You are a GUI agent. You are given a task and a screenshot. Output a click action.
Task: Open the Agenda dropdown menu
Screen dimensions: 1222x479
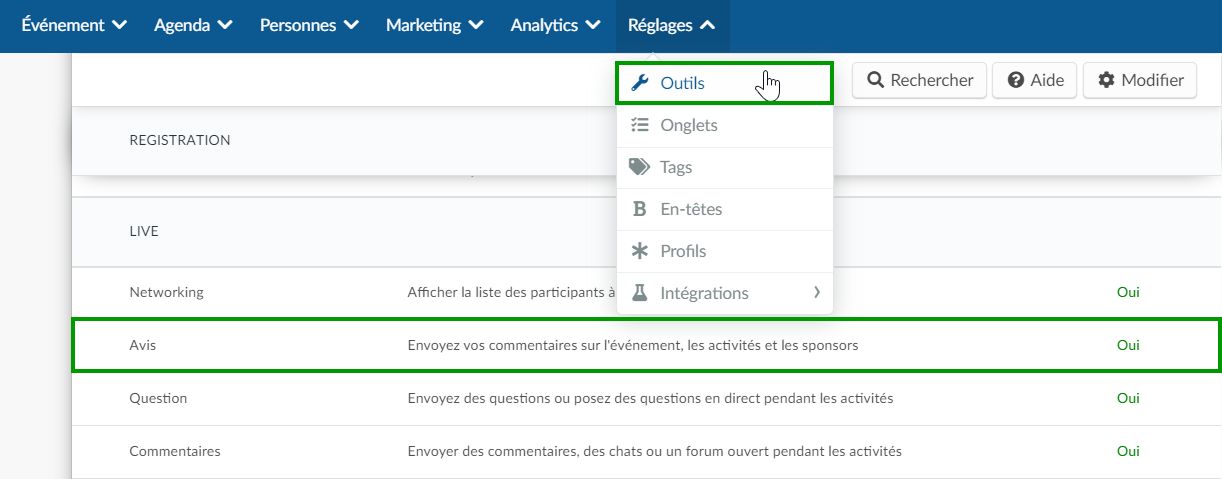(x=193, y=26)
